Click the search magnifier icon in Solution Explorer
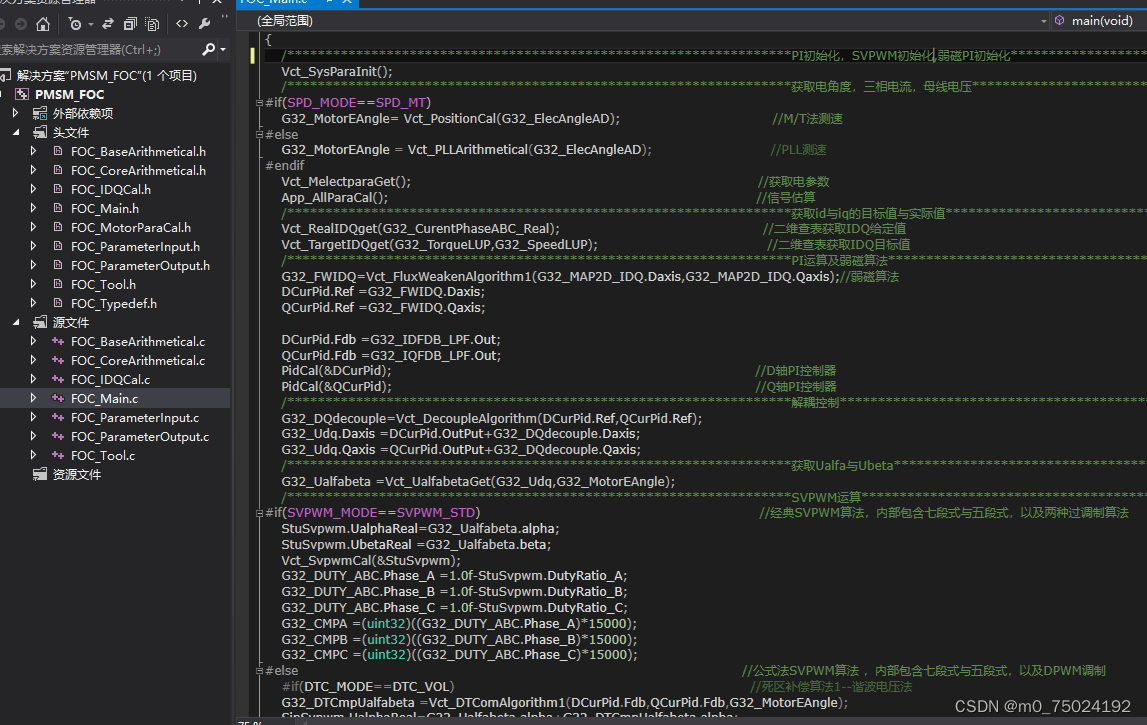1147x725 pixels. [x=208, y=49]
